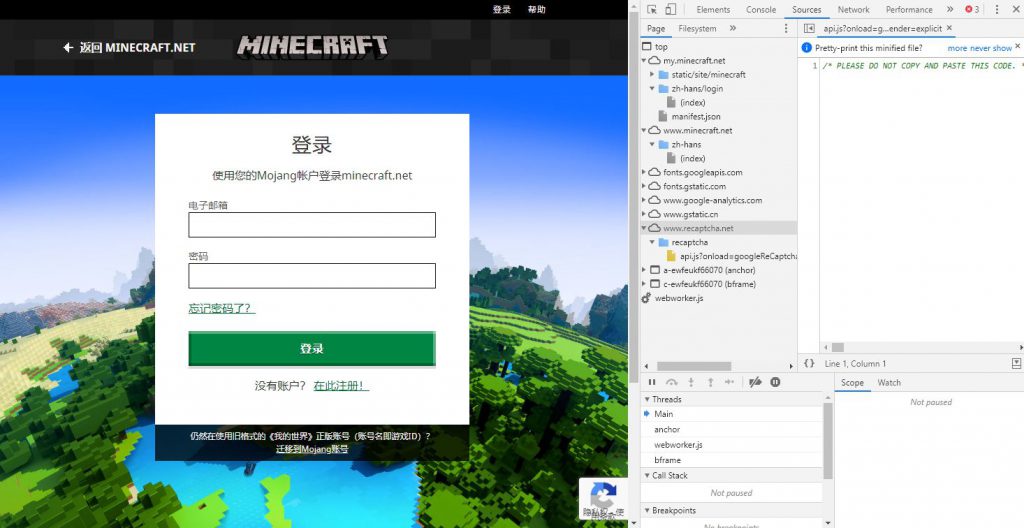
Task: Open the Watch tab
Action: (889, 382)
